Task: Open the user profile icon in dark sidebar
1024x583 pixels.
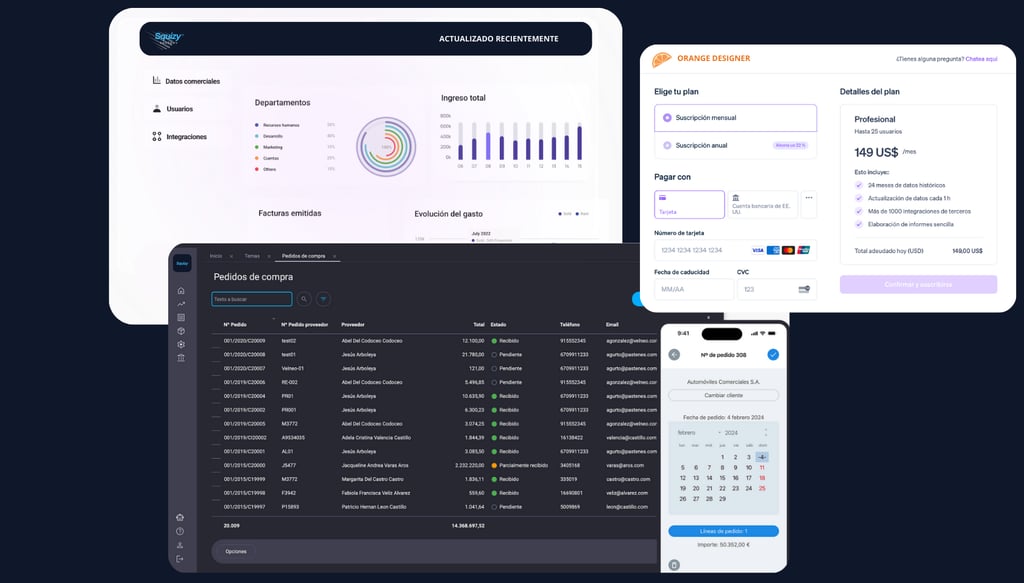Action: click(180, 545)
